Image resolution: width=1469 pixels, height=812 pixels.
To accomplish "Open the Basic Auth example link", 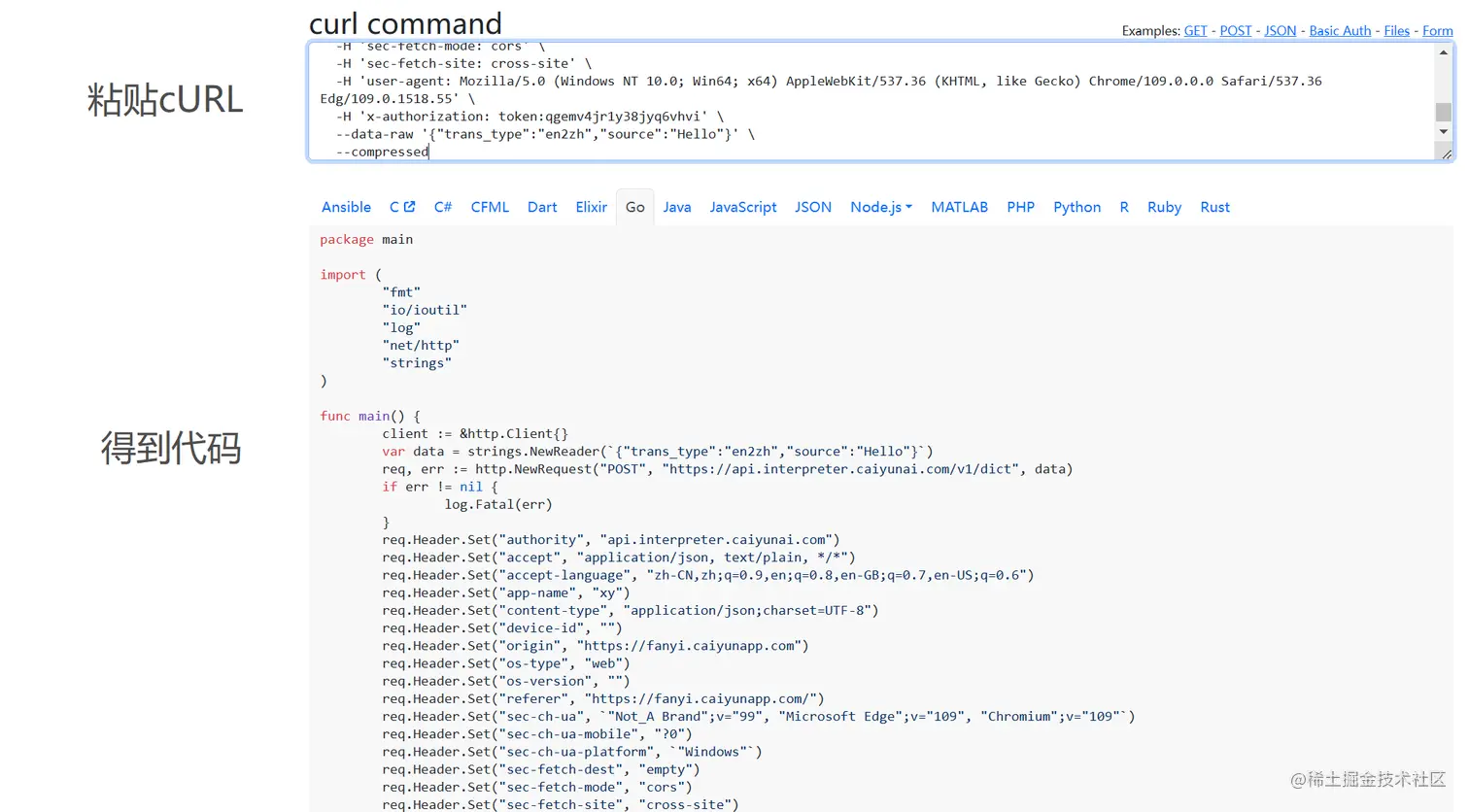I will coord(1340,31).
